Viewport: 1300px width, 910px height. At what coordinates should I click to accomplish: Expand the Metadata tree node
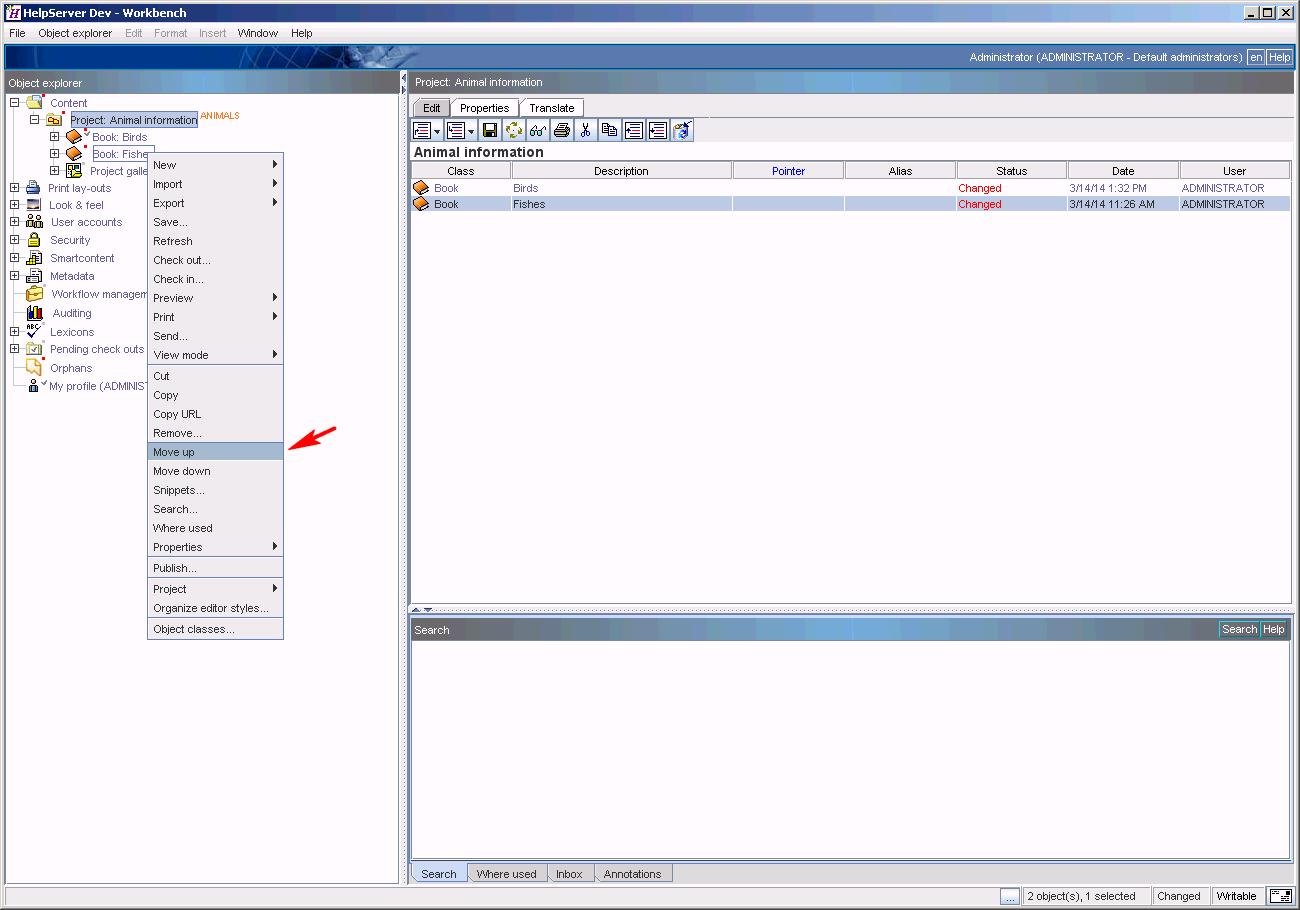[15, 276]
